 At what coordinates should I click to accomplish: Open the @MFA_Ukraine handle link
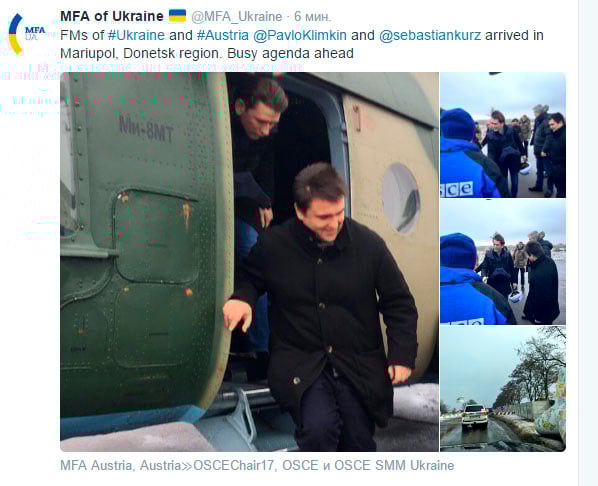[x=236, y=17]
